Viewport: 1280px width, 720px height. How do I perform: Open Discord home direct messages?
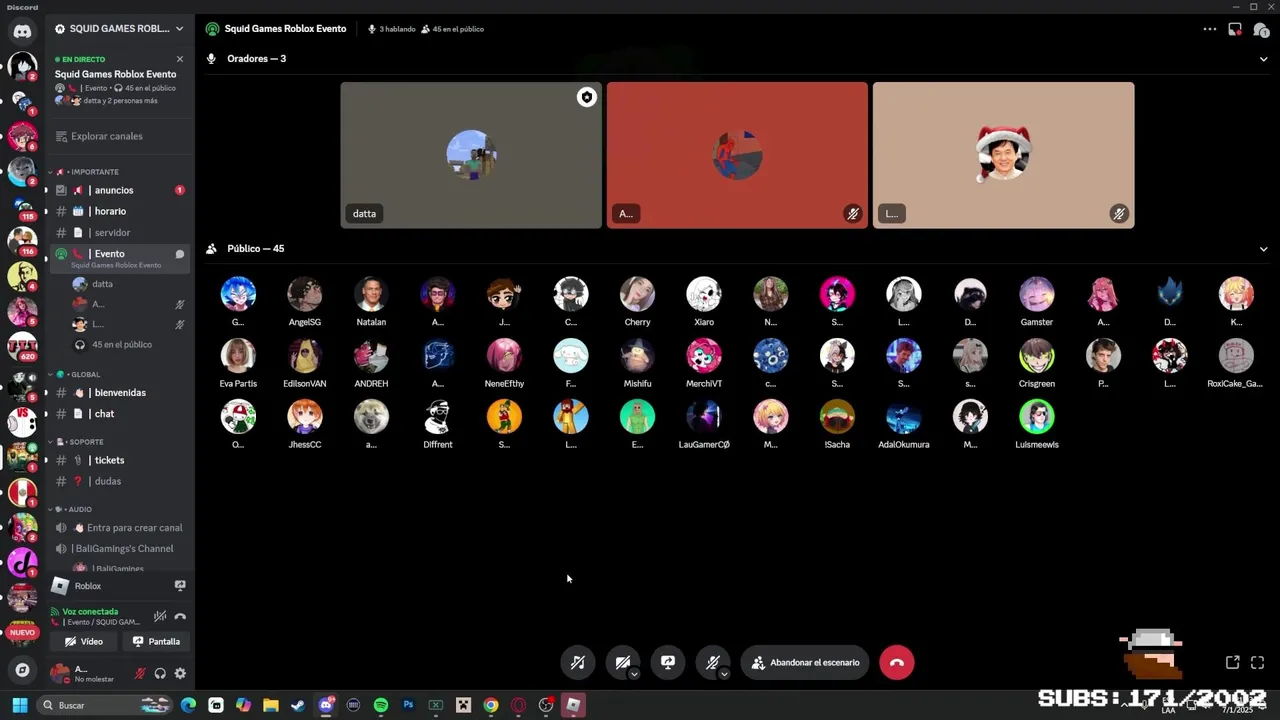point(22,31)
